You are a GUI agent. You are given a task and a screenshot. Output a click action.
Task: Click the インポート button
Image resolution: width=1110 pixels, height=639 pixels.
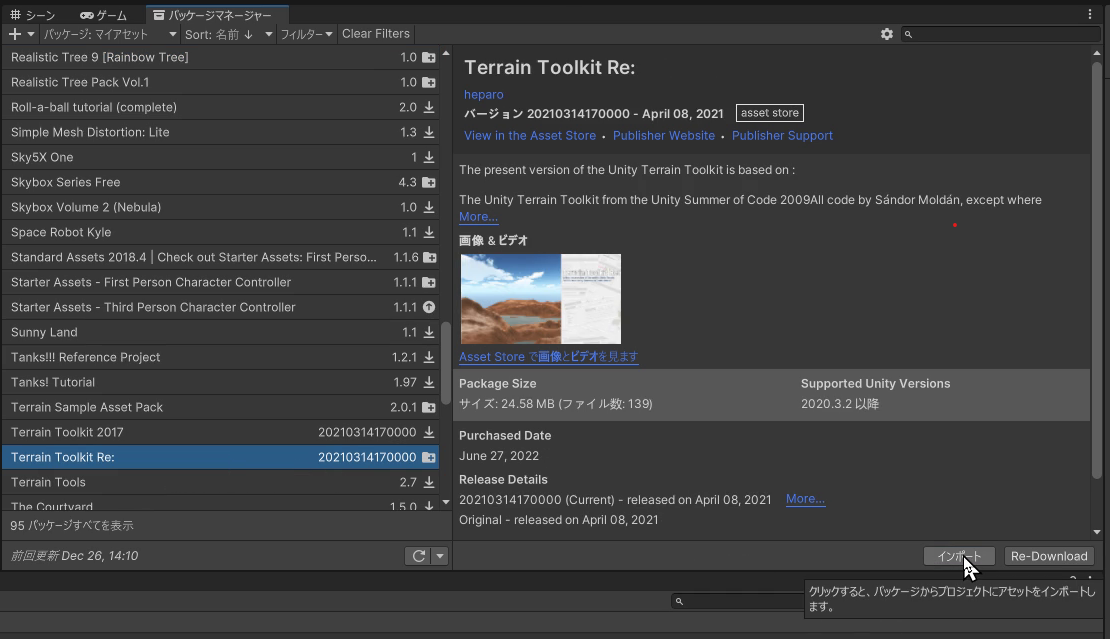(x=959, y=556)
